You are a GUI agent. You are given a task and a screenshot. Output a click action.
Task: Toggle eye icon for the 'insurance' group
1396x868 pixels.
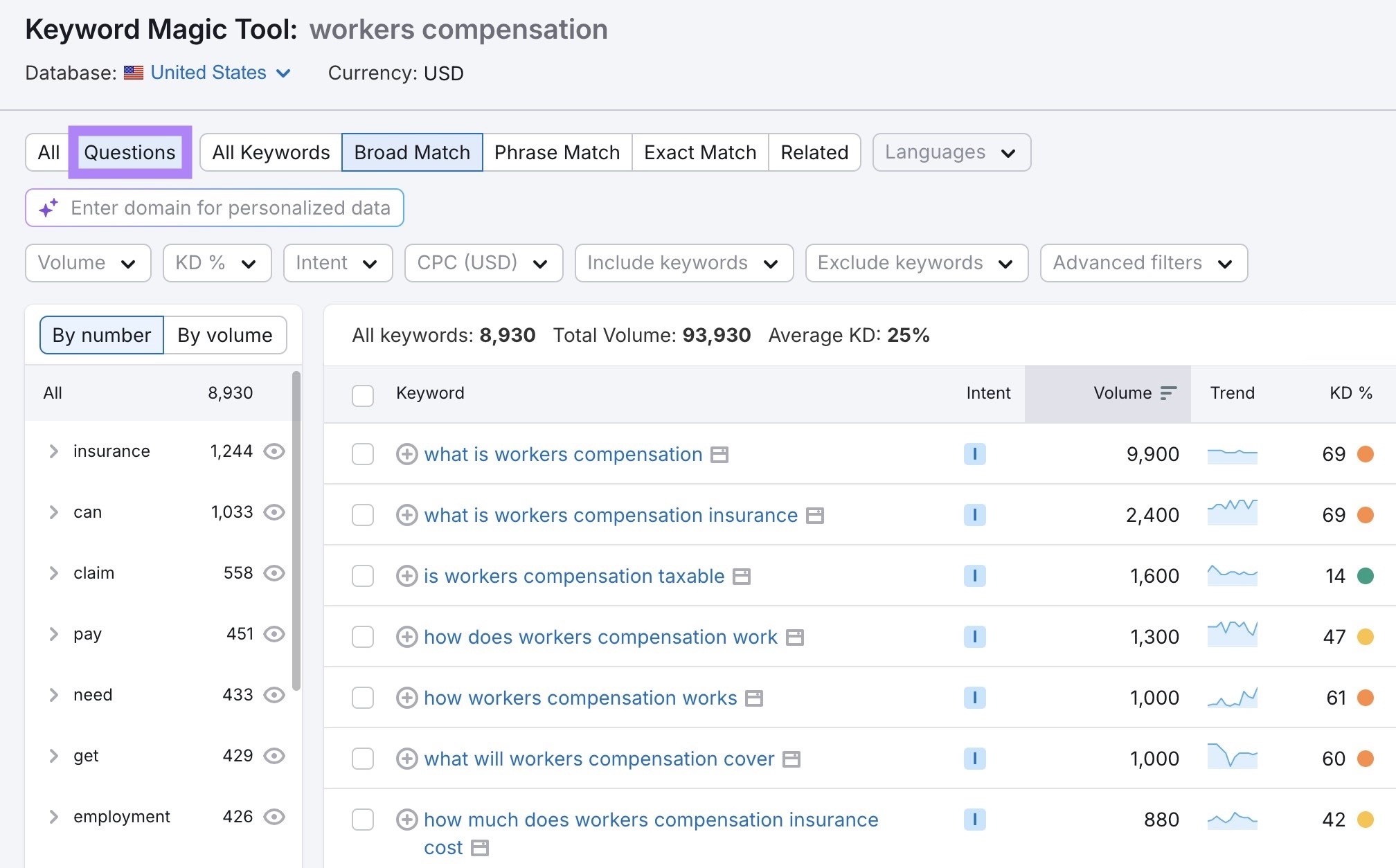pyautogui.click(x=274, y=451)
